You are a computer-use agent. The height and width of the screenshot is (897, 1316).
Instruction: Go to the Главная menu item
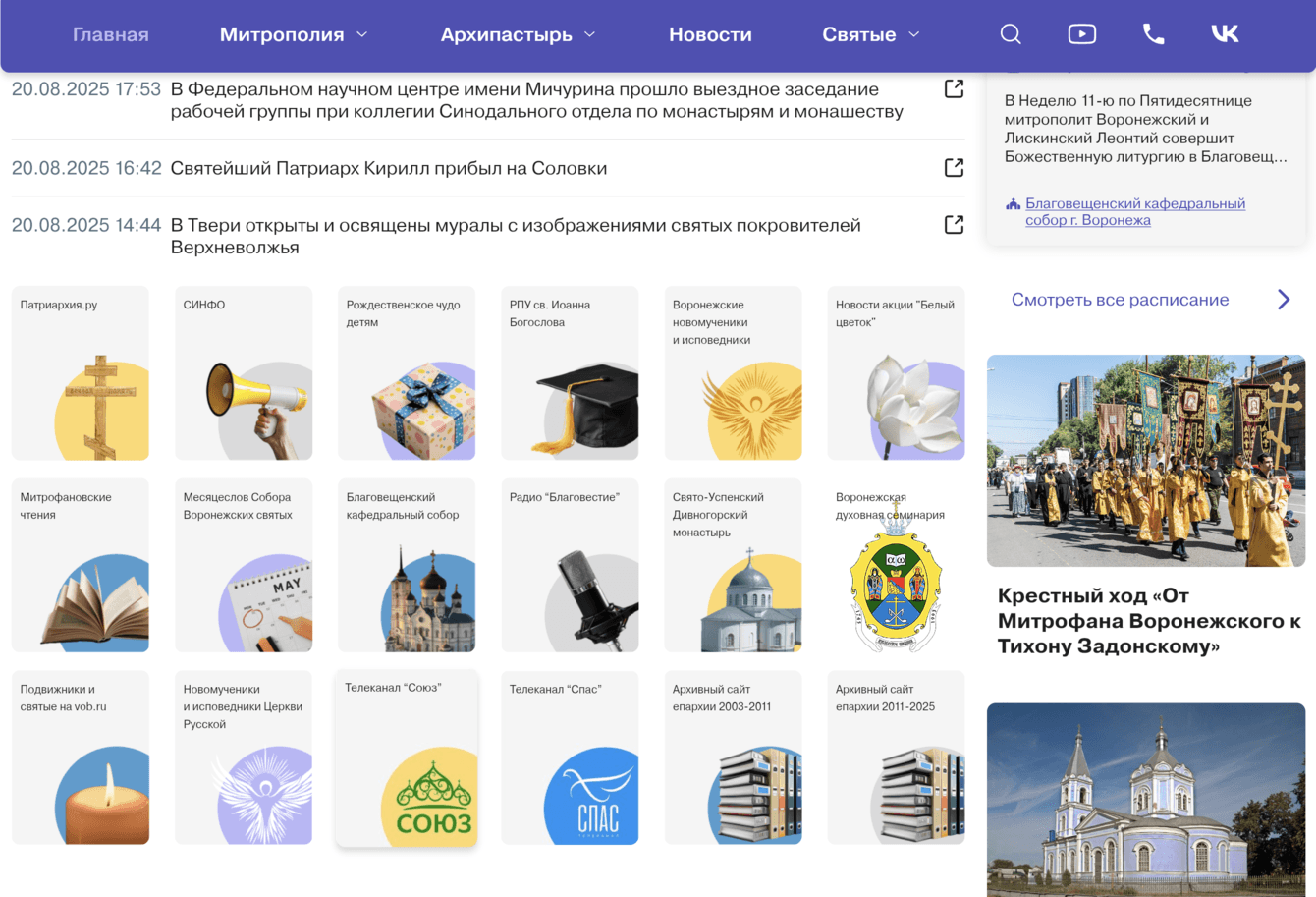pyautogui.click(x=111, y=34)
